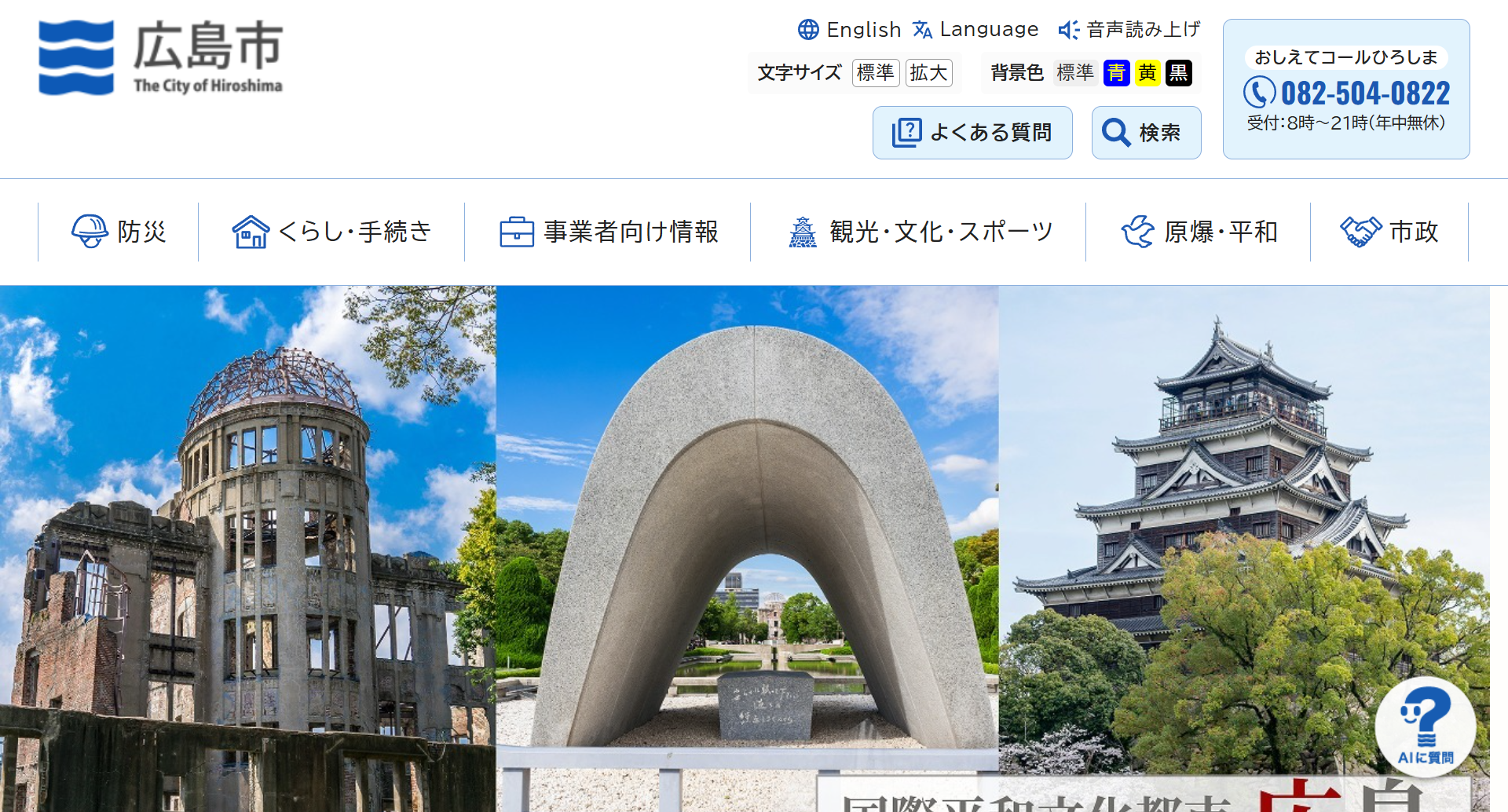Set text size to 標準
This screenshot has width=1508, height=812.
coord(875,73)
